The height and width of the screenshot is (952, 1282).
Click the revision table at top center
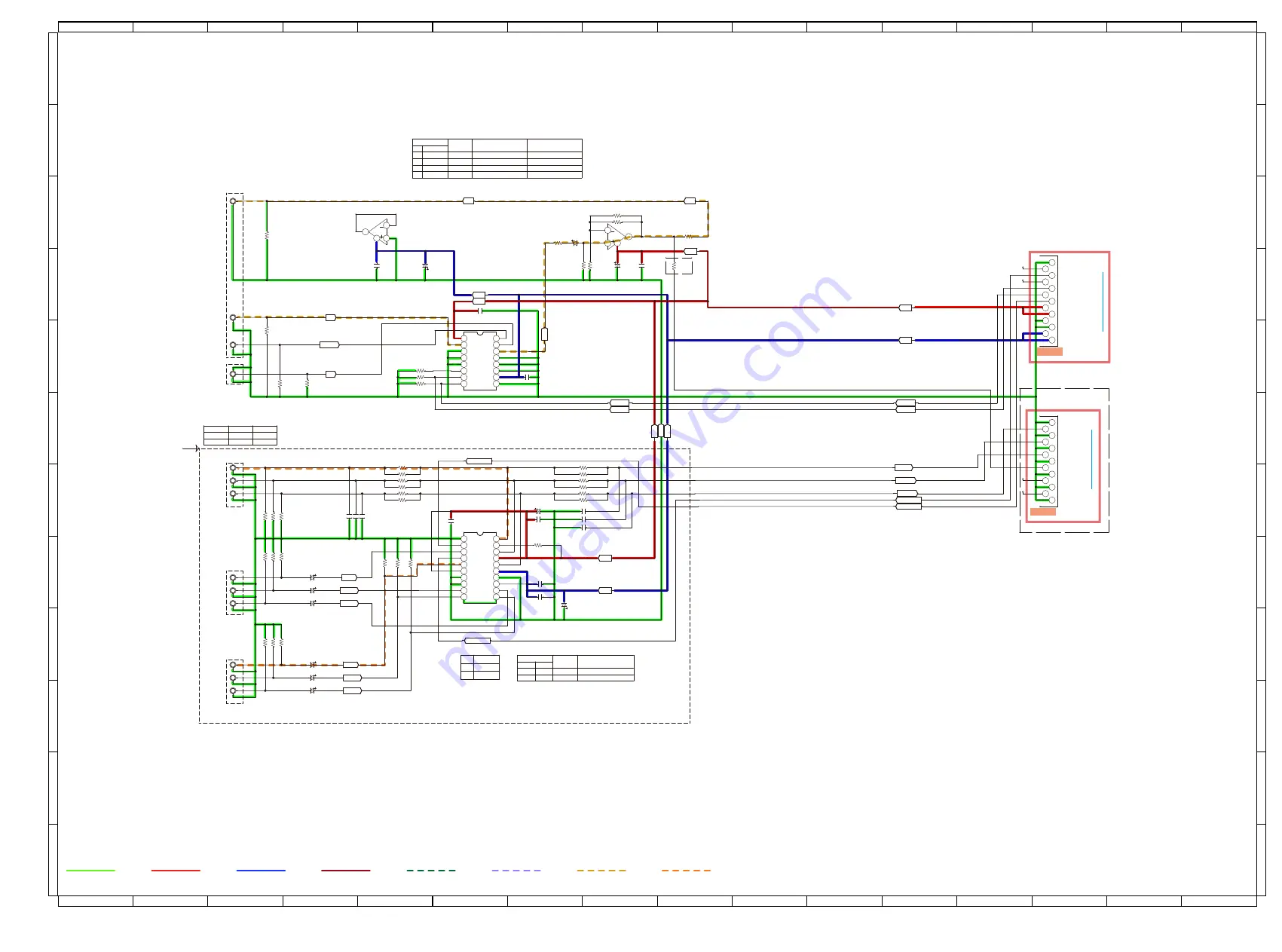(497, 158)
